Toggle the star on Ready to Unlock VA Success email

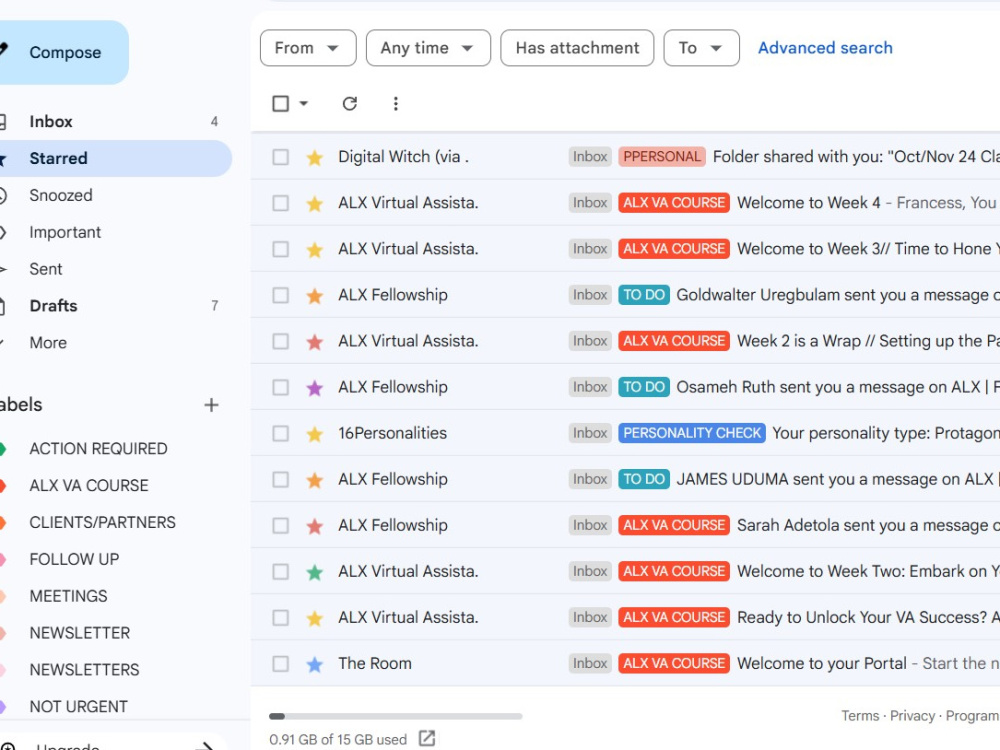pos(314,617)
